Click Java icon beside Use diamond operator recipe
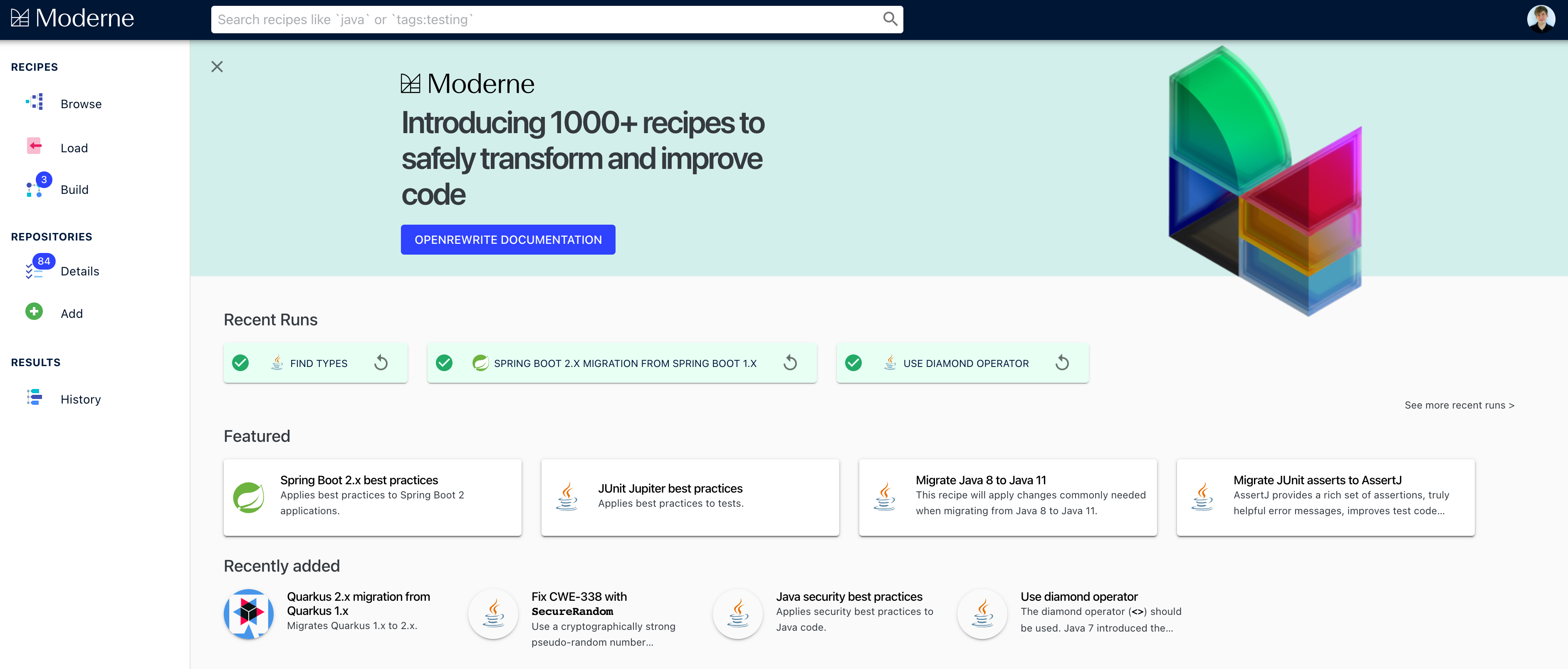 (982, 614)
